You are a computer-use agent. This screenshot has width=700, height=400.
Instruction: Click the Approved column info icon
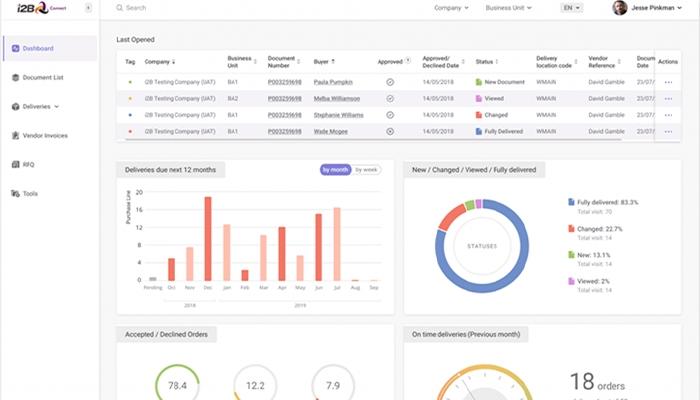pyautogui.click(x=408, y=61)
